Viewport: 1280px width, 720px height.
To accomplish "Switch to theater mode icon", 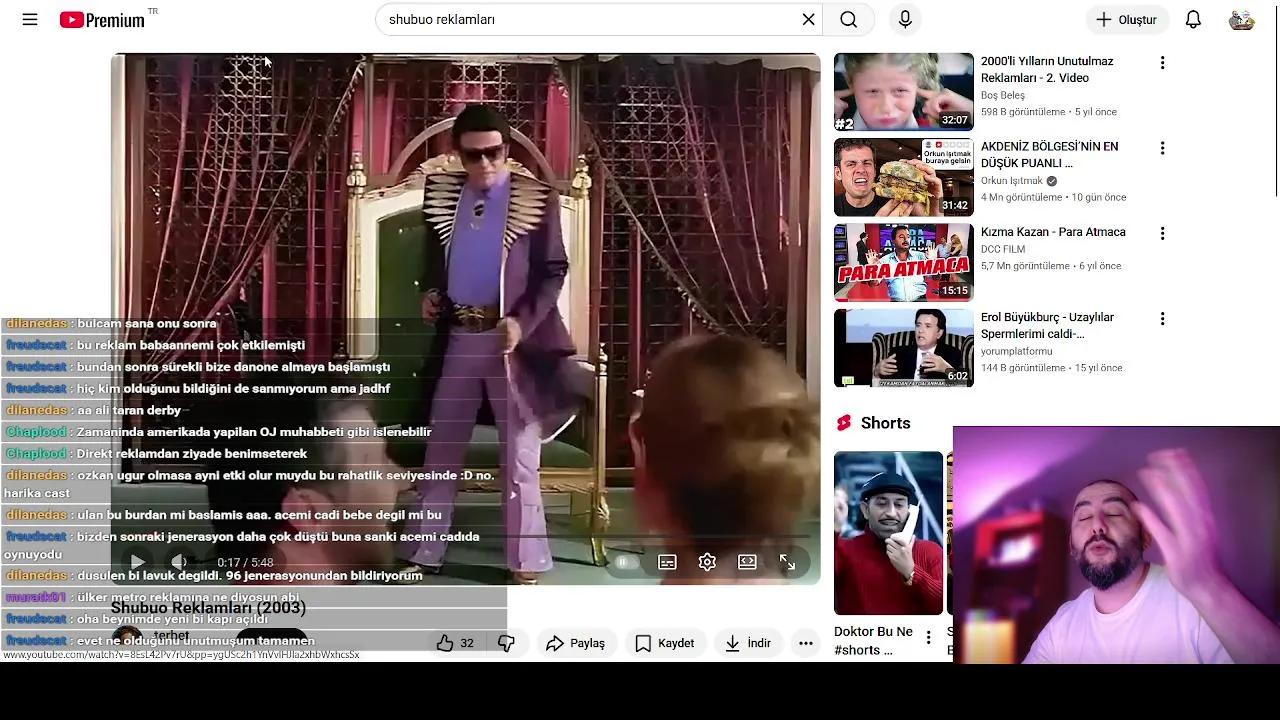I will pyautogui.click(x=747, y=562).
